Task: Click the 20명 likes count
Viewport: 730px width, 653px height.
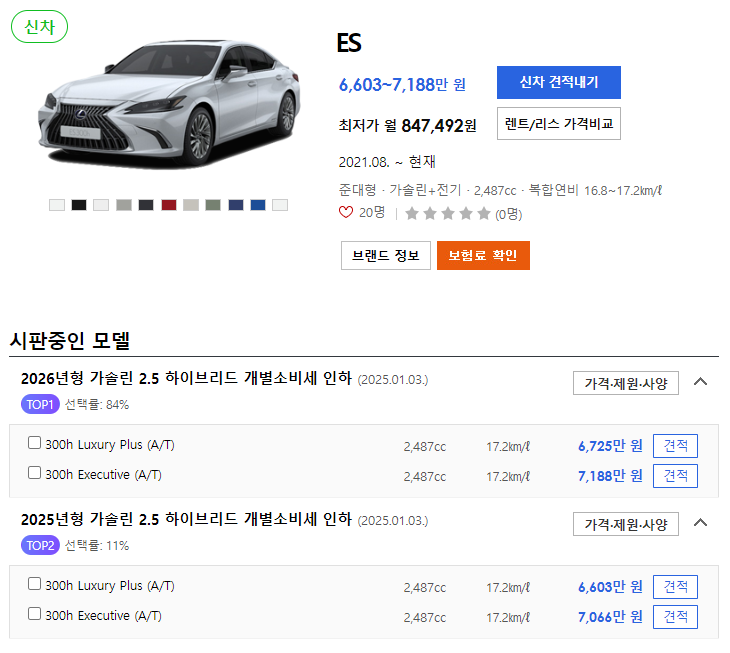Action: (x=372, y=213)
